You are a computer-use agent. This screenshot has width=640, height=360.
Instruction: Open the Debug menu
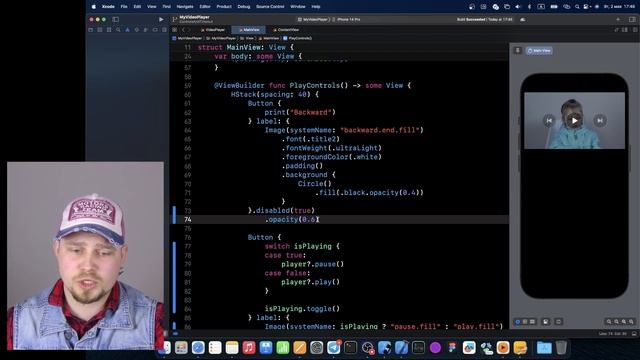tap(244, 7)
